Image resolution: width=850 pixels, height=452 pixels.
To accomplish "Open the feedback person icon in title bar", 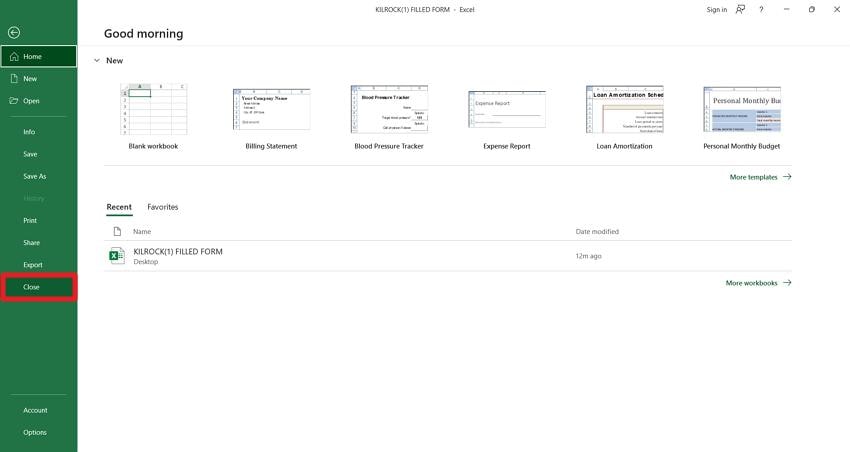I will [740, 10].
